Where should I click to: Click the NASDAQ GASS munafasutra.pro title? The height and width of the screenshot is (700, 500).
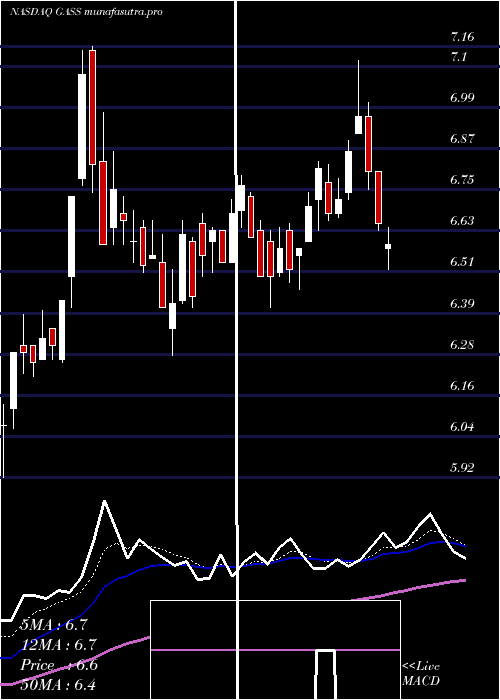pyautogui.click(x=86, y=12)
